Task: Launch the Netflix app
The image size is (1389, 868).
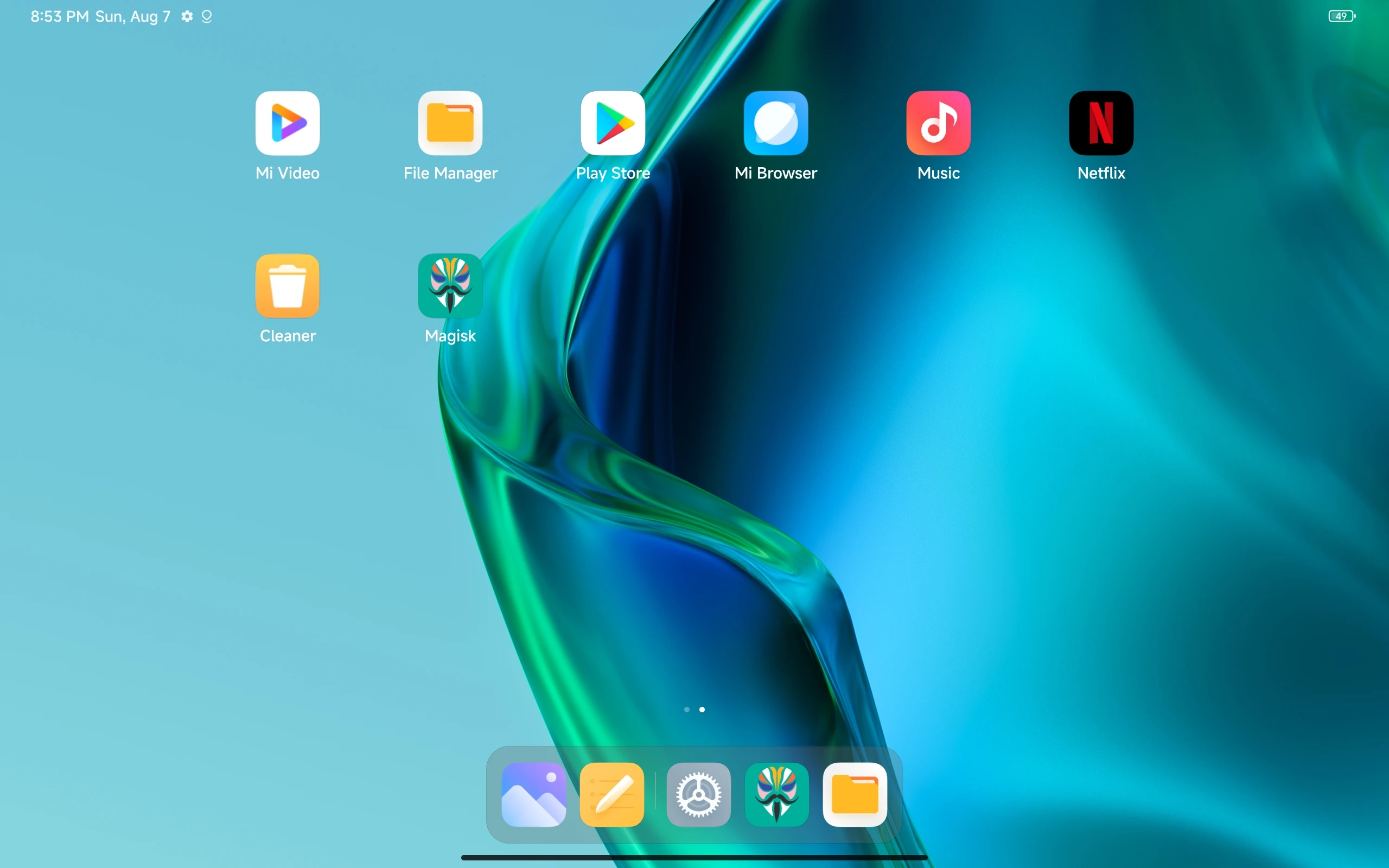Action: click(x=1101, y=123)
